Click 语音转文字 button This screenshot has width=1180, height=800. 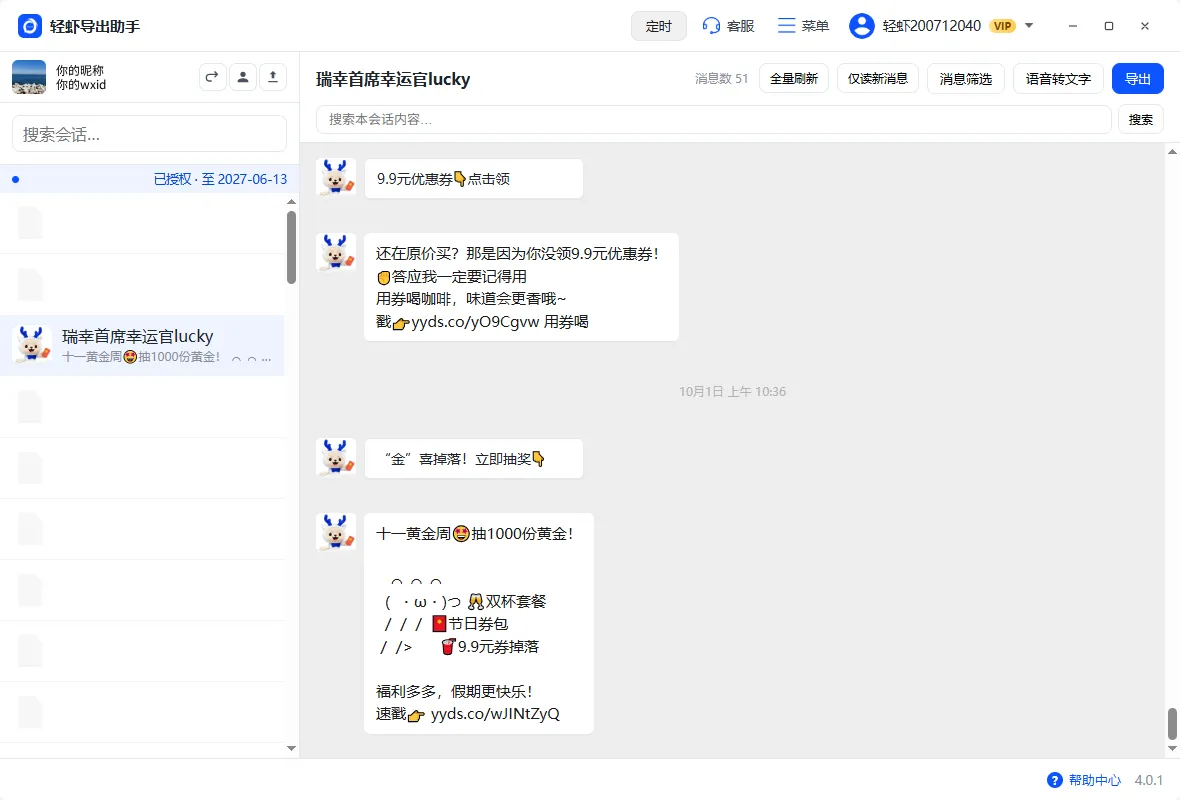tap(1058, 78)
